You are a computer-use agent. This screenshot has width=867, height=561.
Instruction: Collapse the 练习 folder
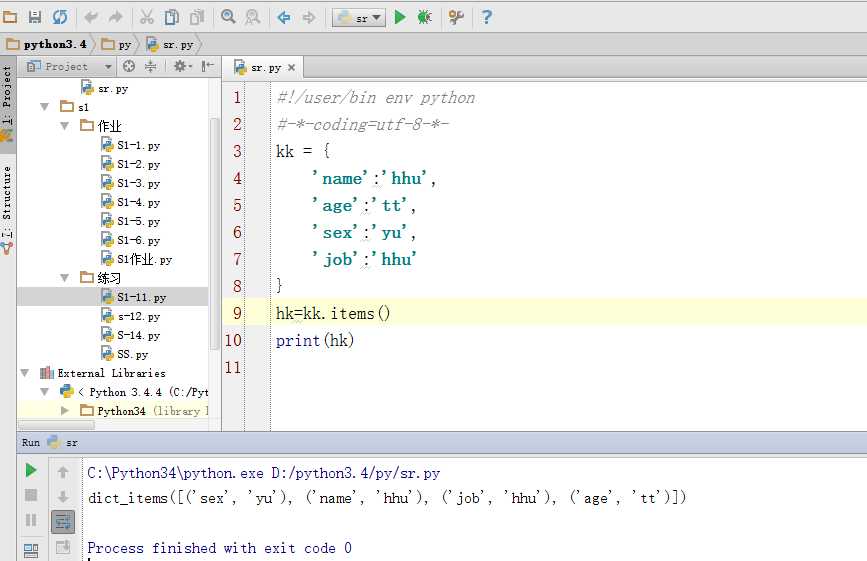point(65,277)
